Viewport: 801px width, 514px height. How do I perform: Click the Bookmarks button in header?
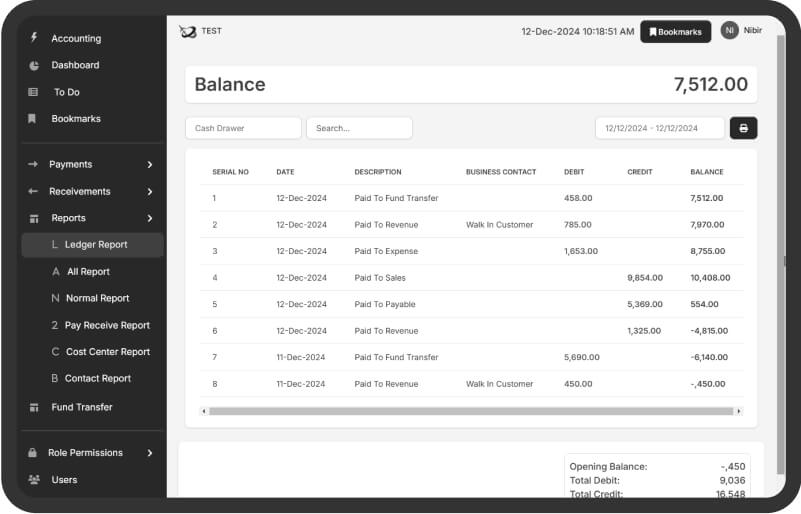[x=675, y=32]
